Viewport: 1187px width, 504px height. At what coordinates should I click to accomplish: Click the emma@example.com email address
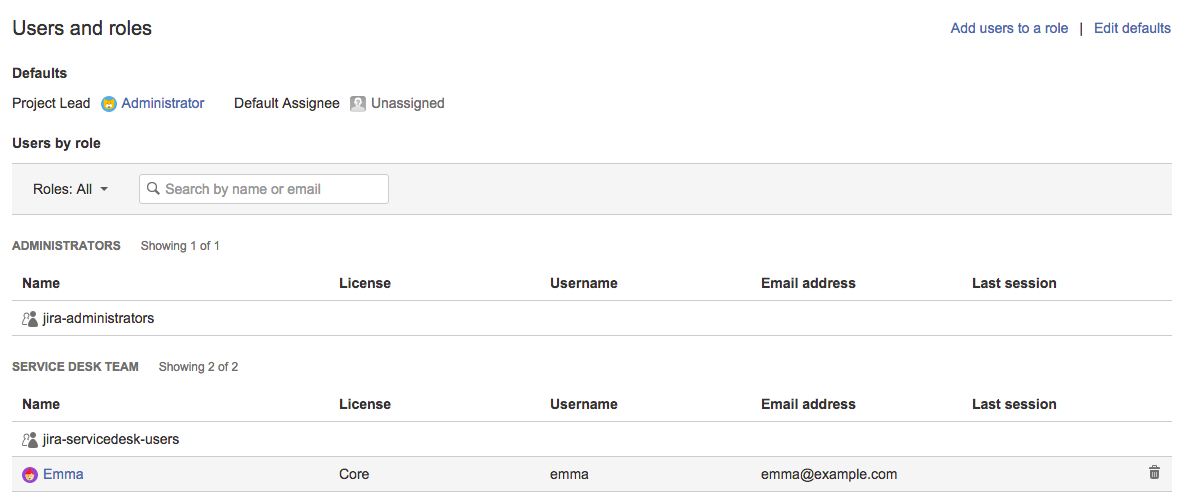829,474
